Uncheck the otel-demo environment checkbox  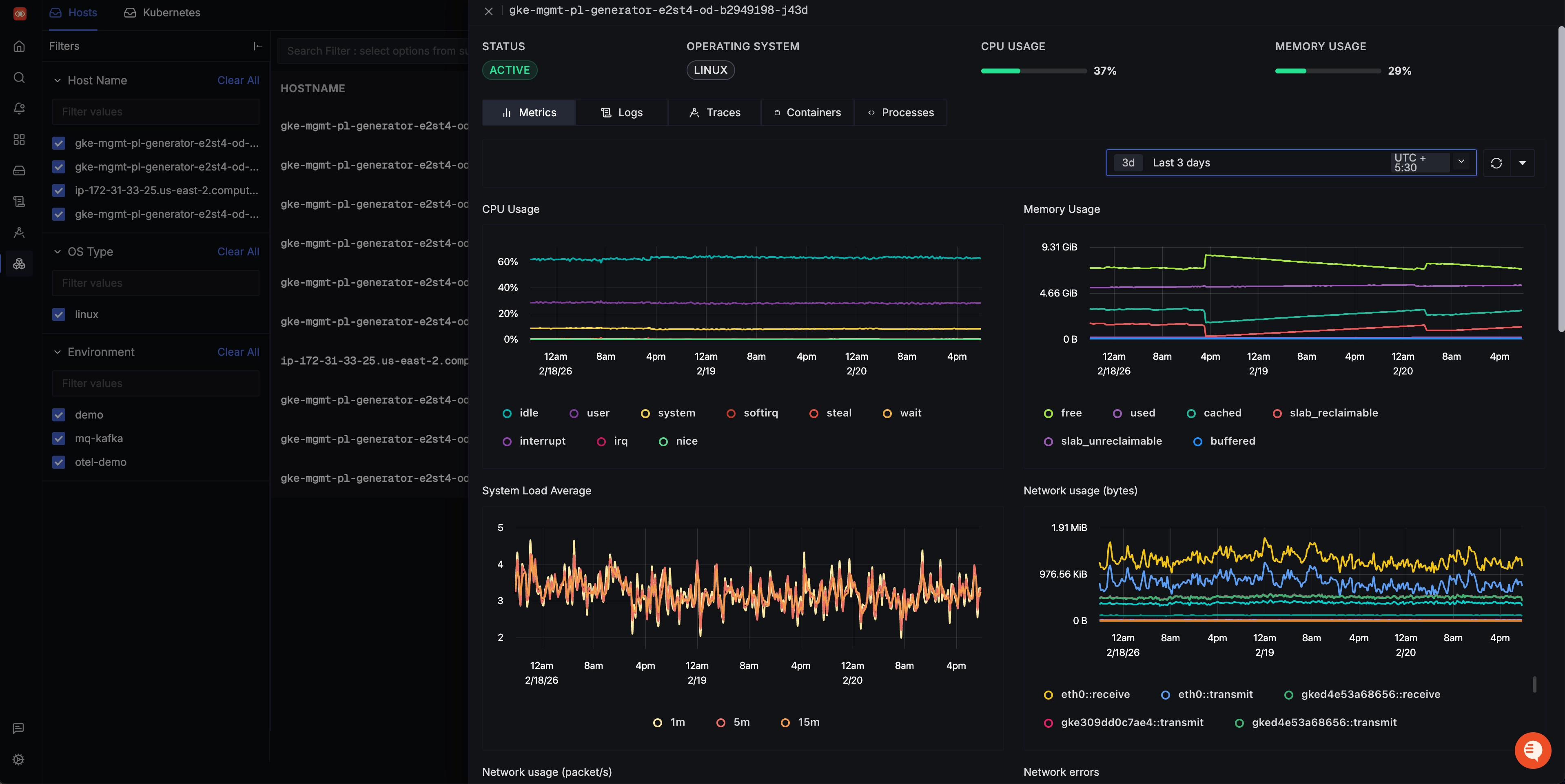[x=58, y=462]
